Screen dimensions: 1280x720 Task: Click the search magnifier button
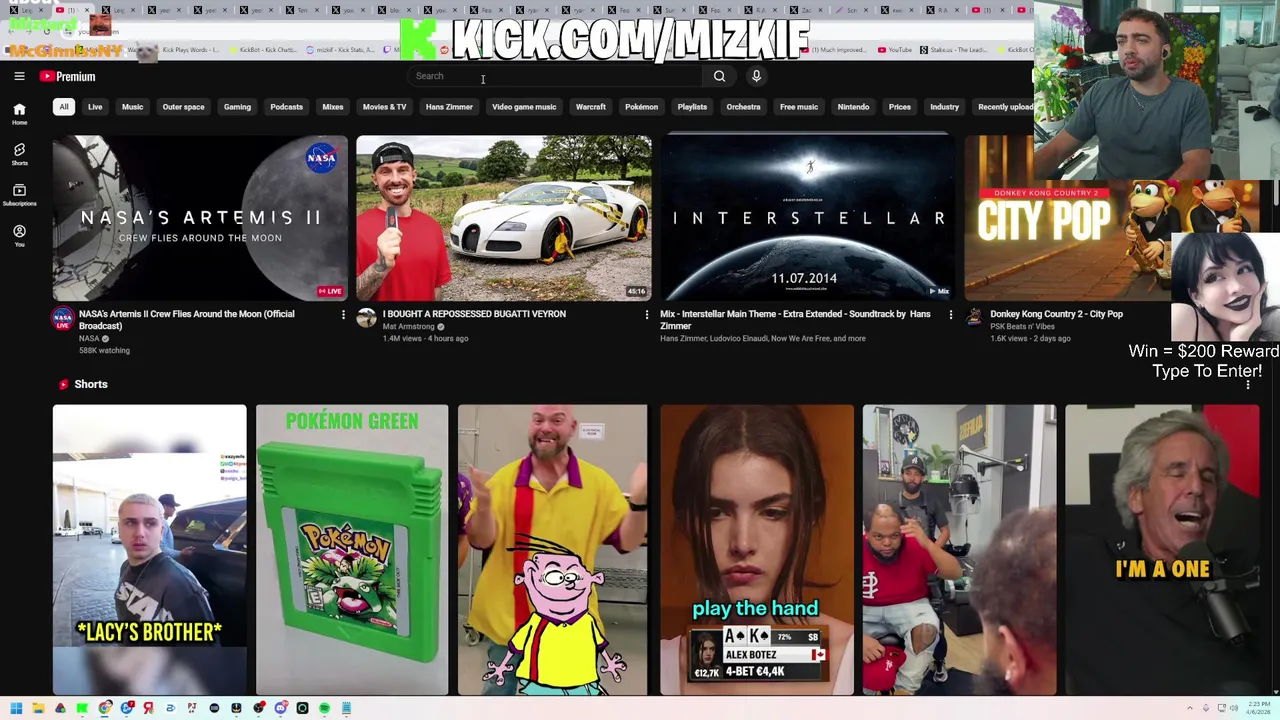click(x=719, y=76)
